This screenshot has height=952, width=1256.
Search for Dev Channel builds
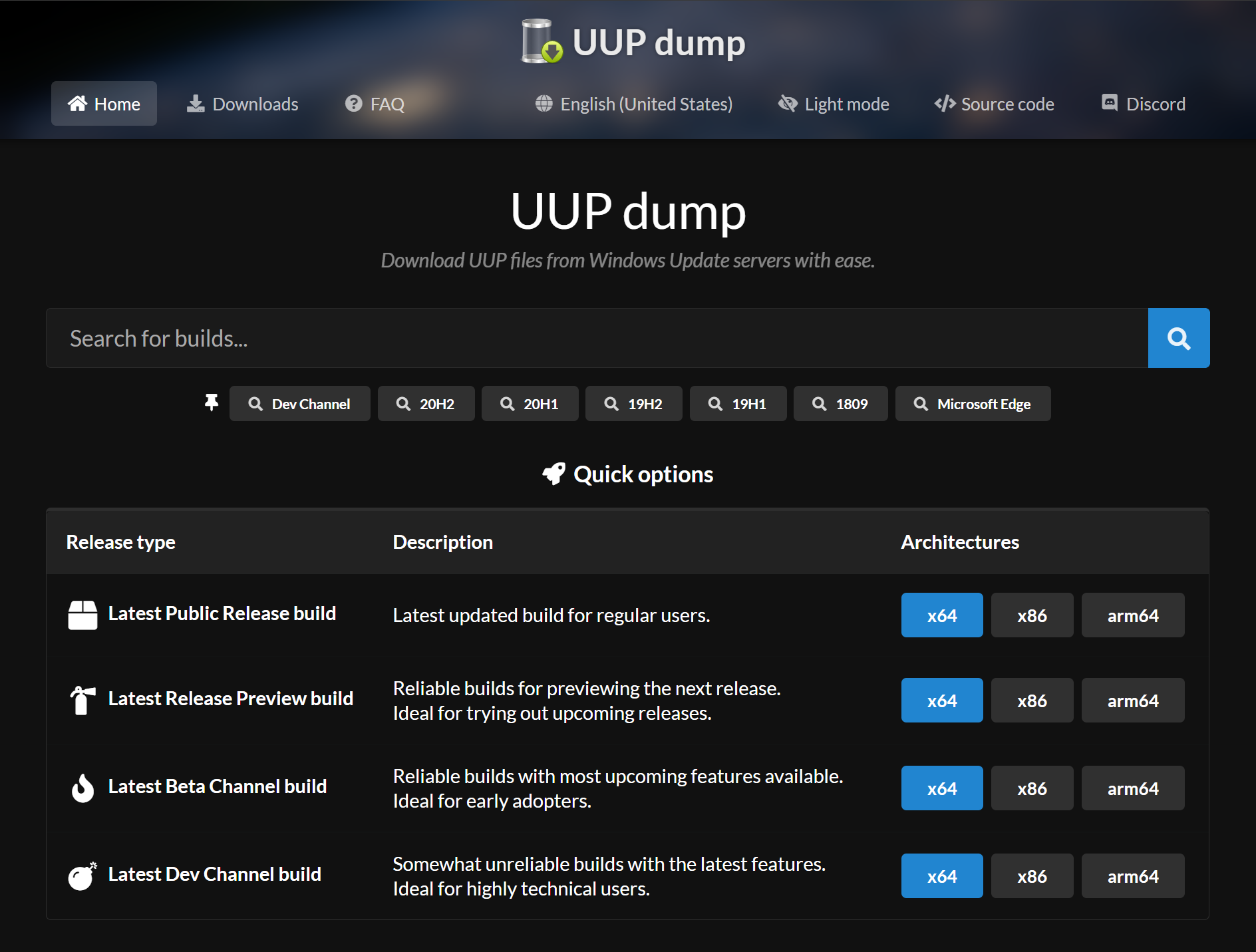(x=299, y=404)
